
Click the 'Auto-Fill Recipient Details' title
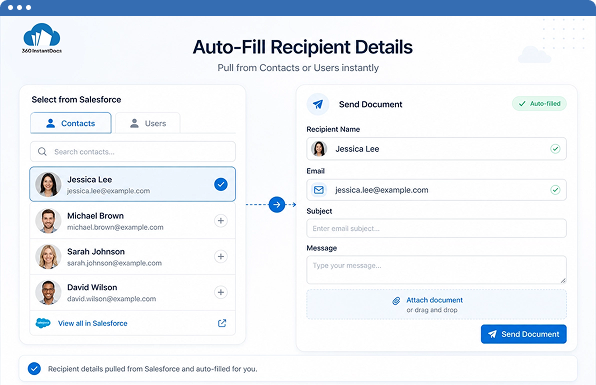pyautogui.click(x=303, y=47)
